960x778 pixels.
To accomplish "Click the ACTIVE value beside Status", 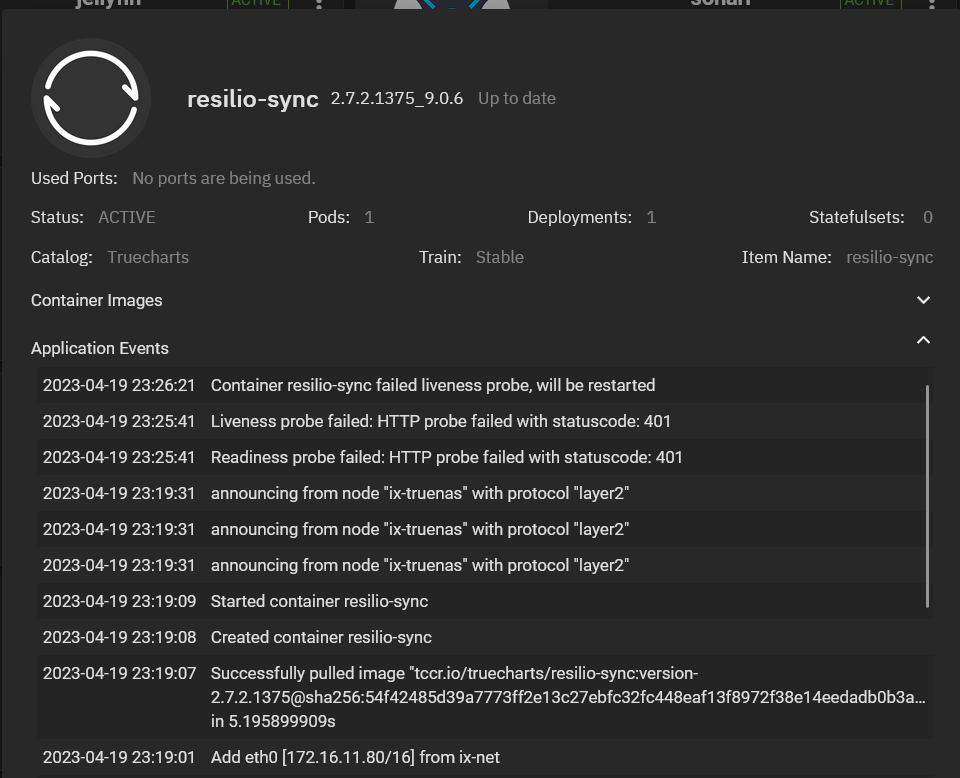I will [x=127, y=217].
